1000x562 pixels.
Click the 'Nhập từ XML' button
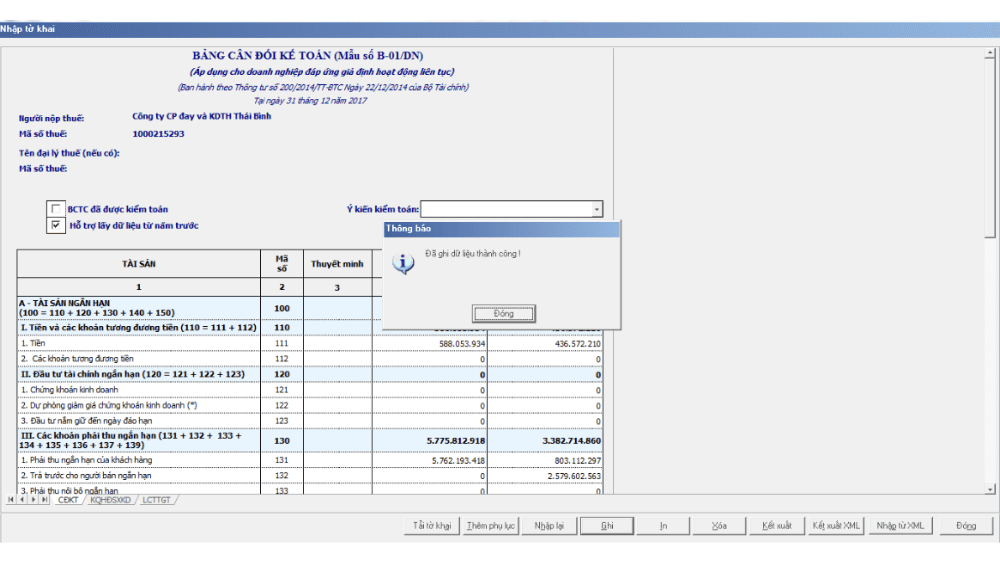point(900,526)
